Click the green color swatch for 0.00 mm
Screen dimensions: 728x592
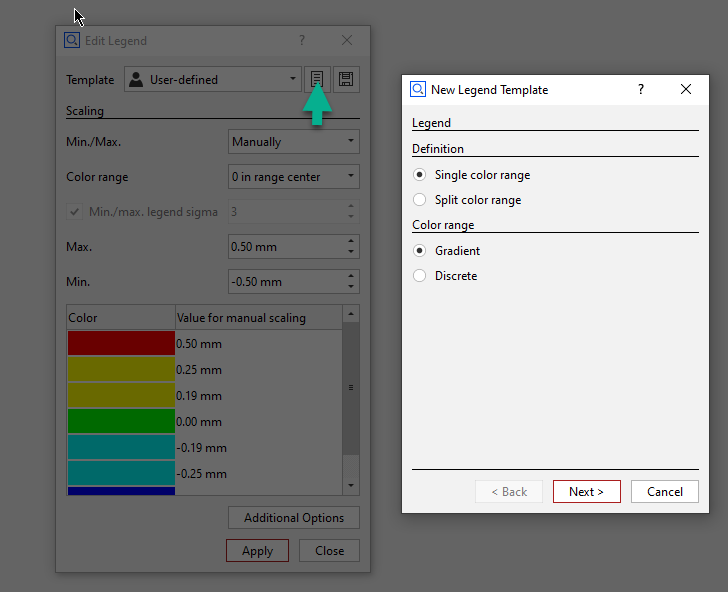[121, 421]
